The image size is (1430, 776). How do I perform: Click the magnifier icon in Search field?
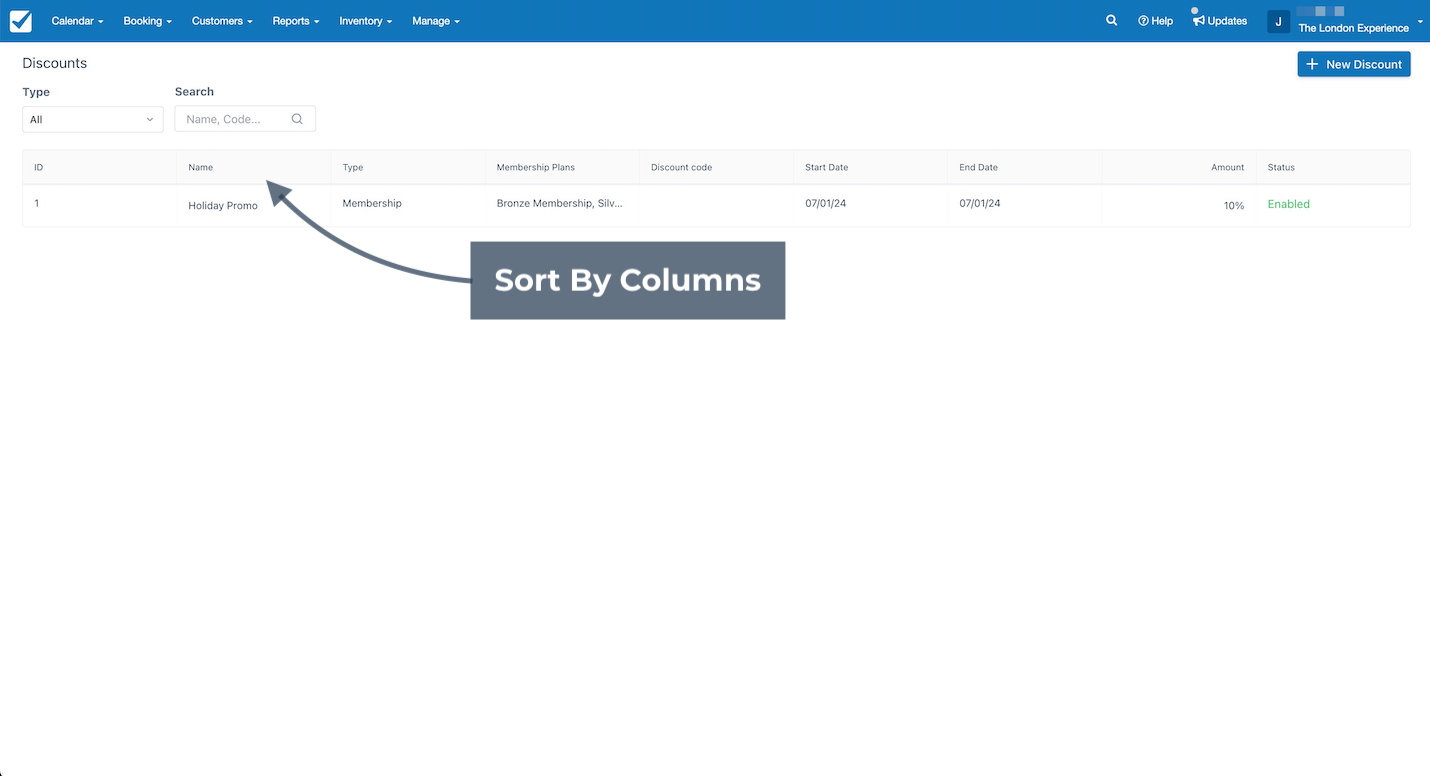point(297,119)
